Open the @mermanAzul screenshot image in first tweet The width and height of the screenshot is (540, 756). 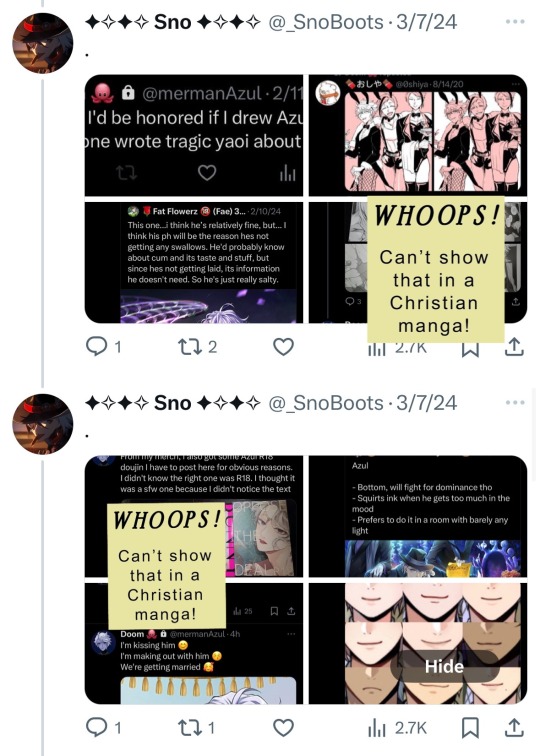coord(194,135)
